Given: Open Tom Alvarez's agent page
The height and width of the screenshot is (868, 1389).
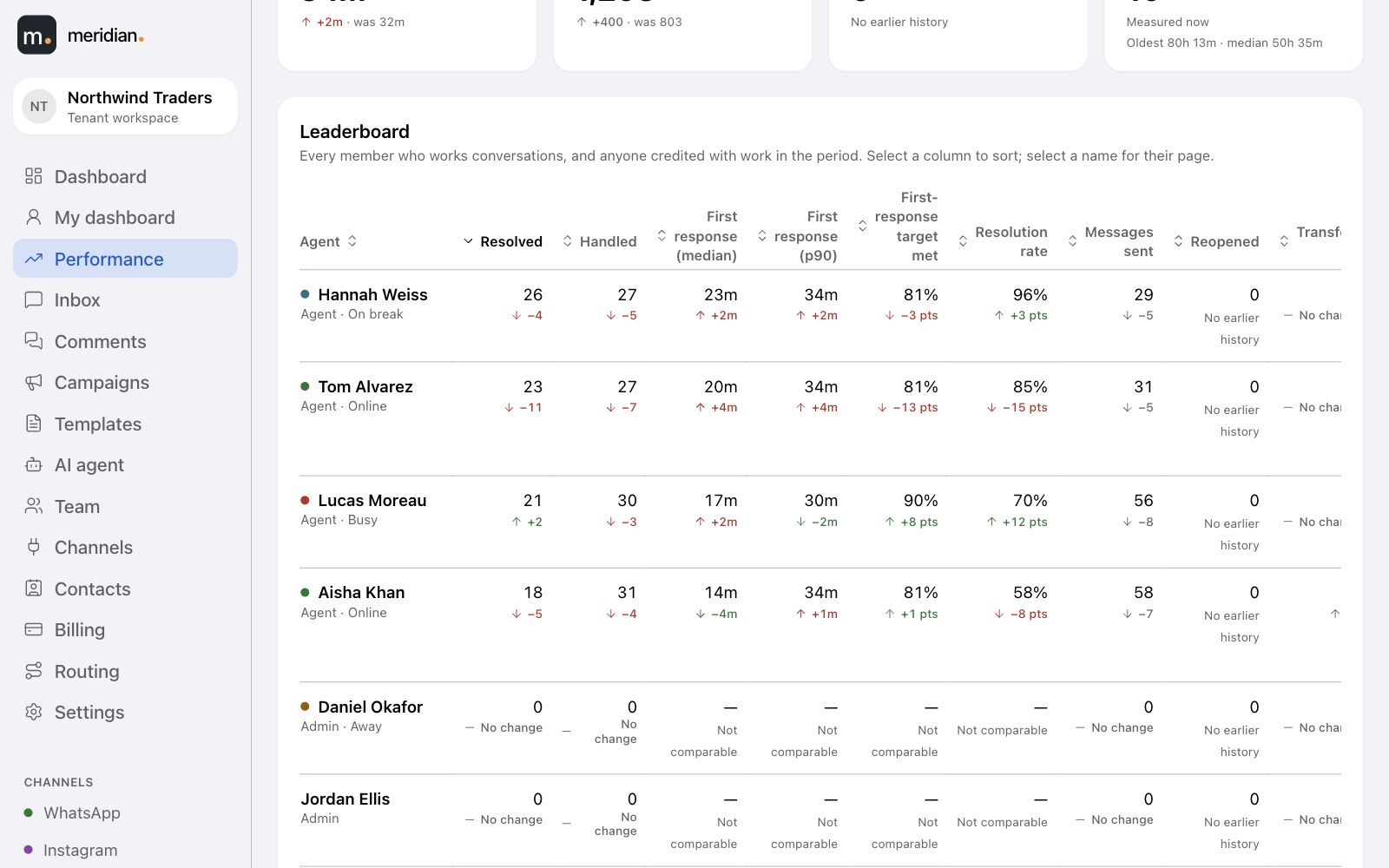Looking at the screenshot, I should (x=365, y=386).
